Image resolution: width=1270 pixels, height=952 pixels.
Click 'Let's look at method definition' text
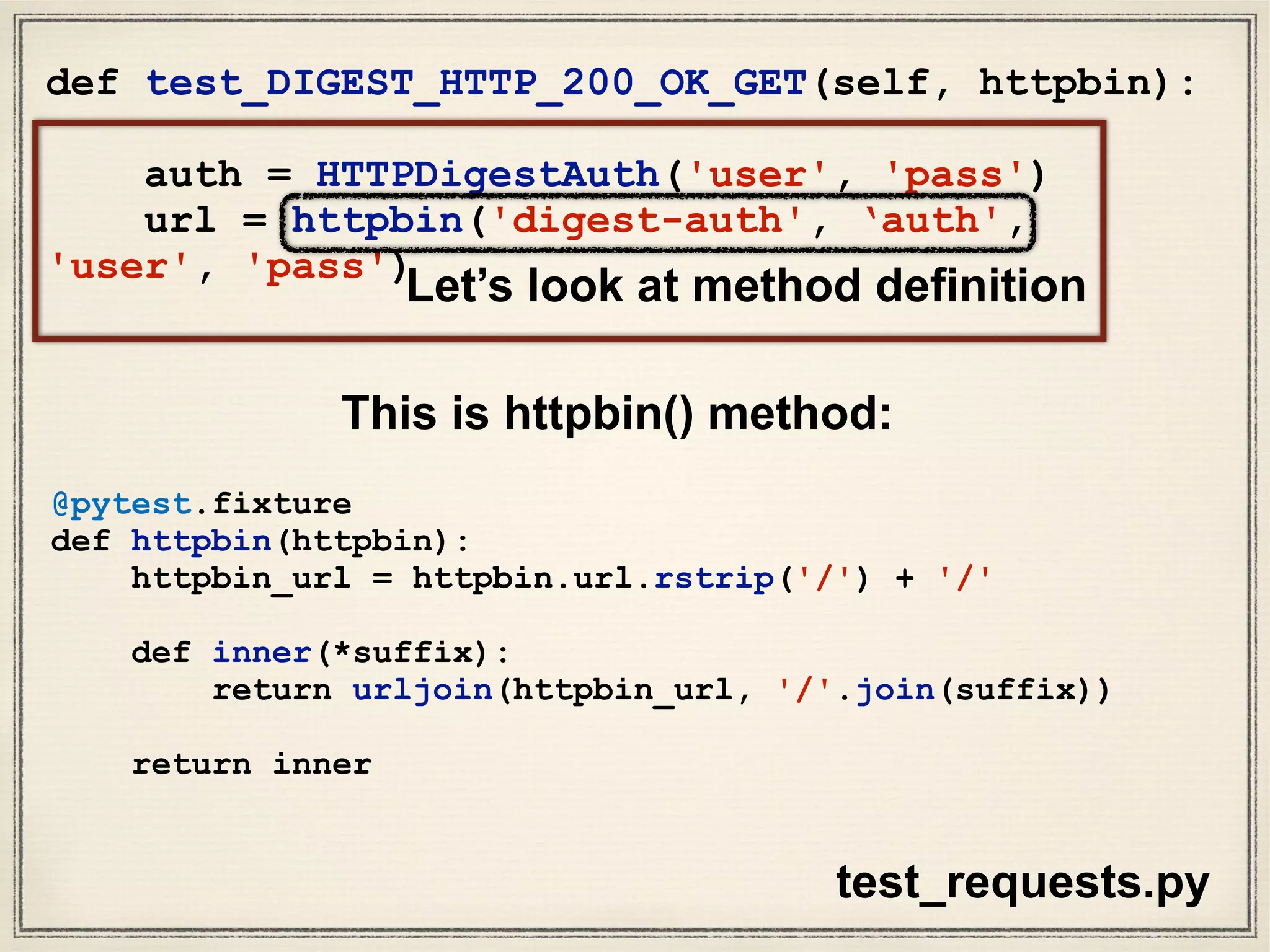[746, 286]
